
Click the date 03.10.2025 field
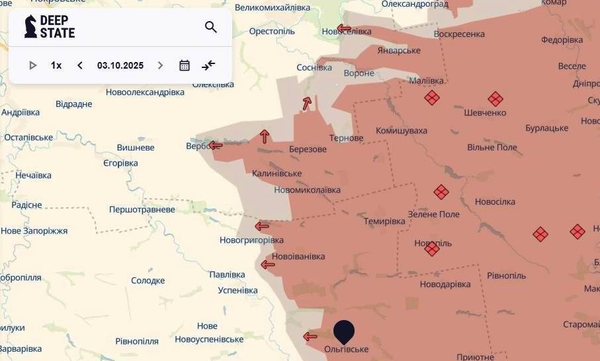(x=120, y=65)
